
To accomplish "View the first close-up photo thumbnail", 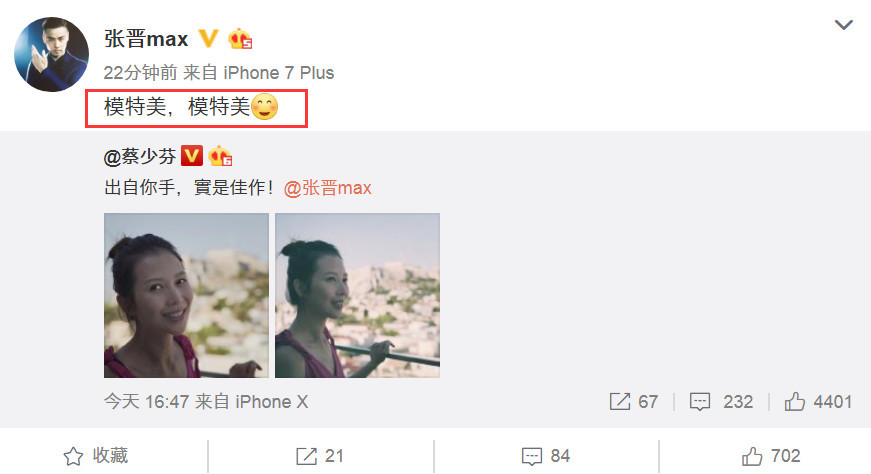I will (x=186, y=296).
